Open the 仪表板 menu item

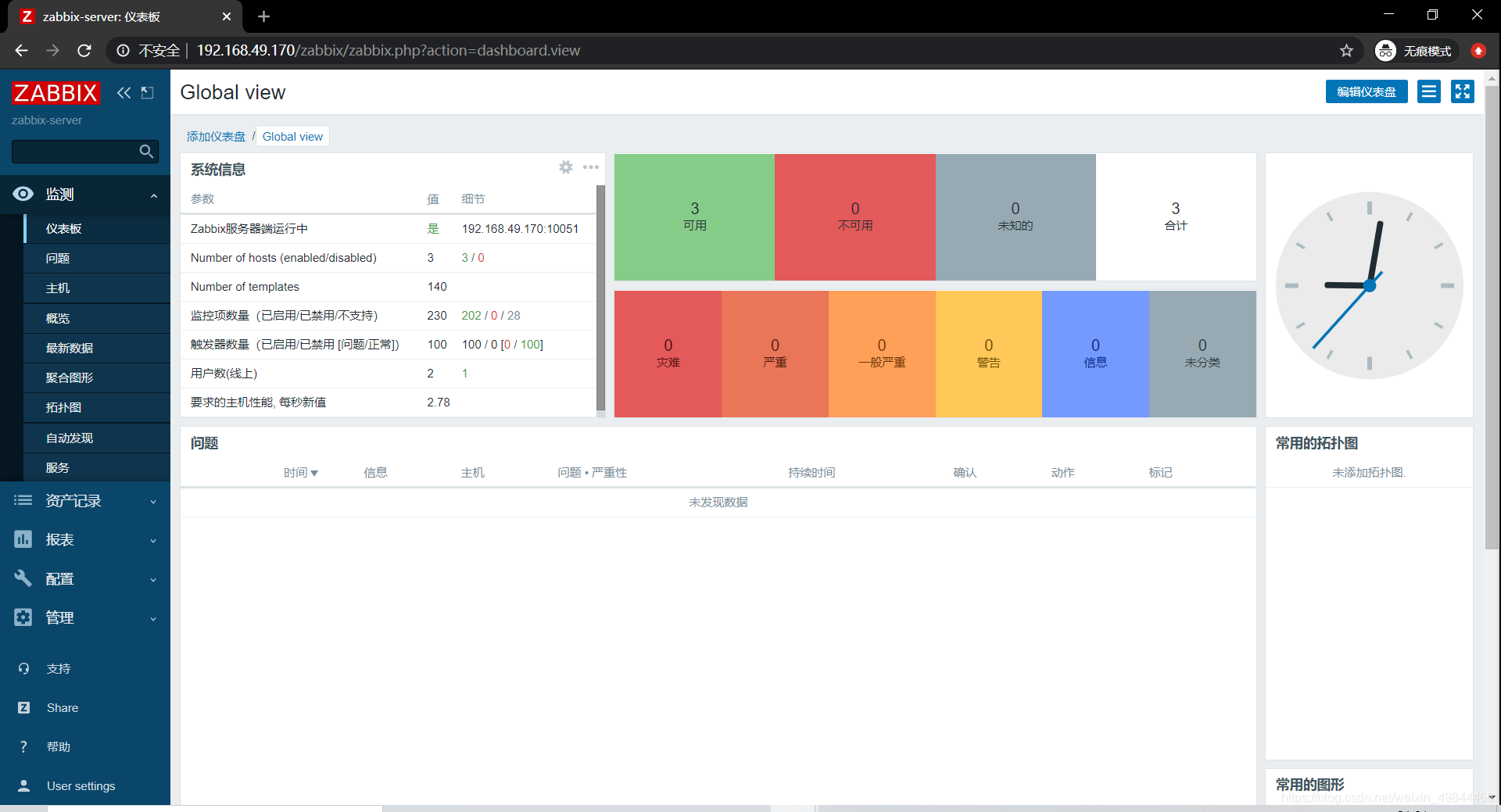pyautogui.click(x=98, y=229)
